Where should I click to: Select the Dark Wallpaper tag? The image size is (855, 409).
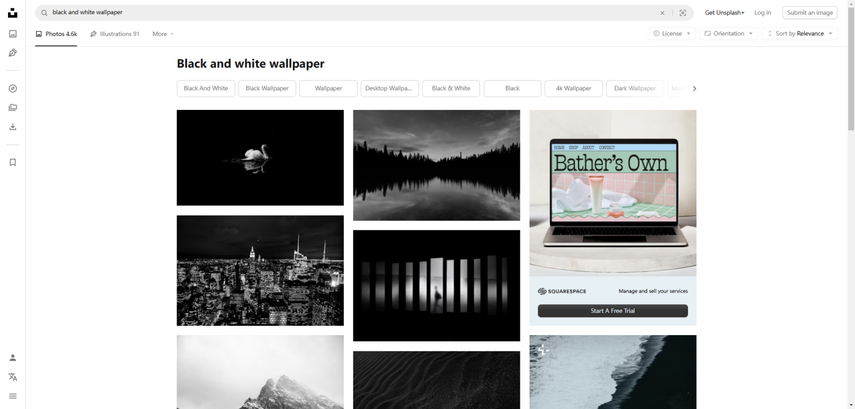tap(635, 88)
